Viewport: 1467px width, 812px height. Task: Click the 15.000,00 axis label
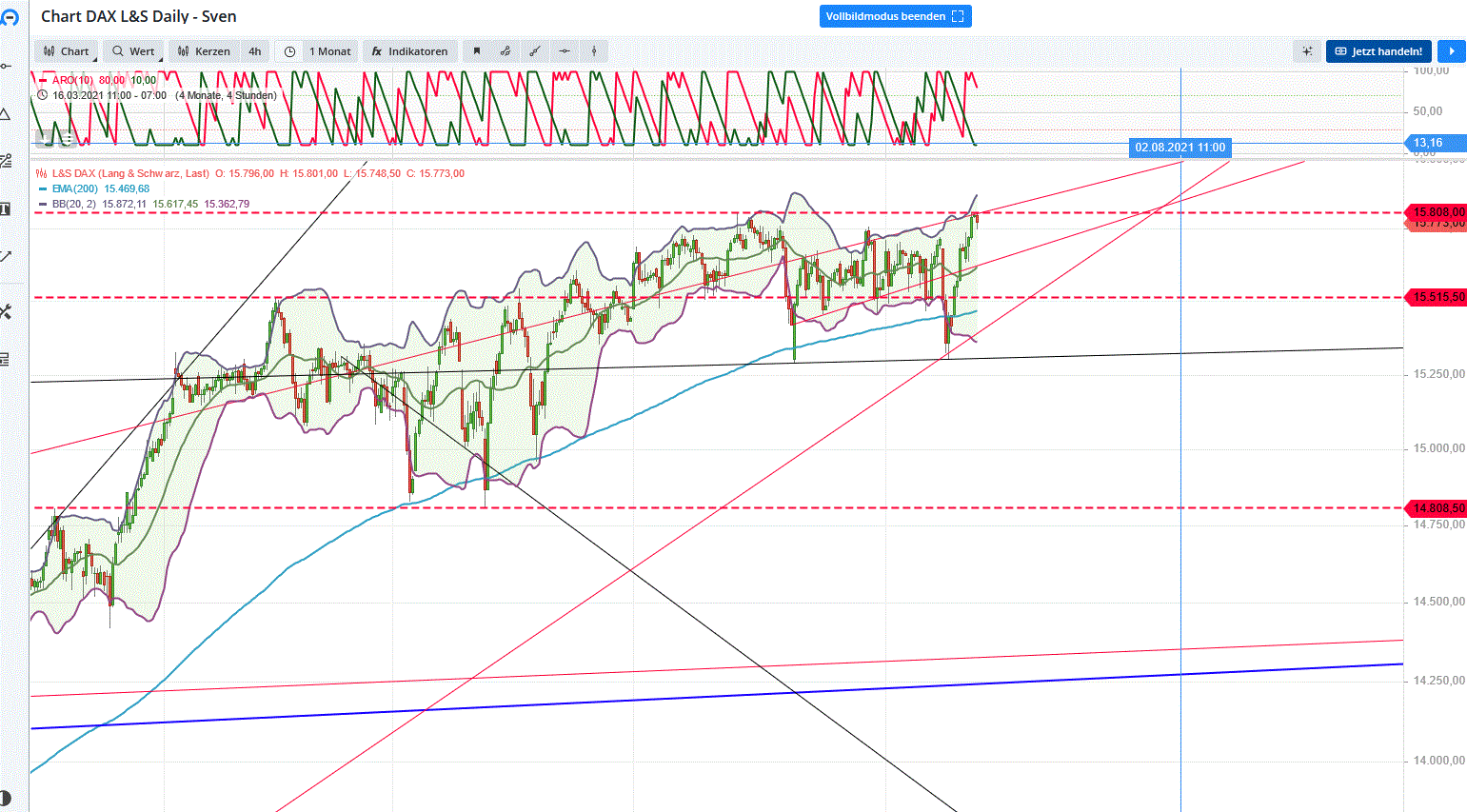click(1439, 447)
